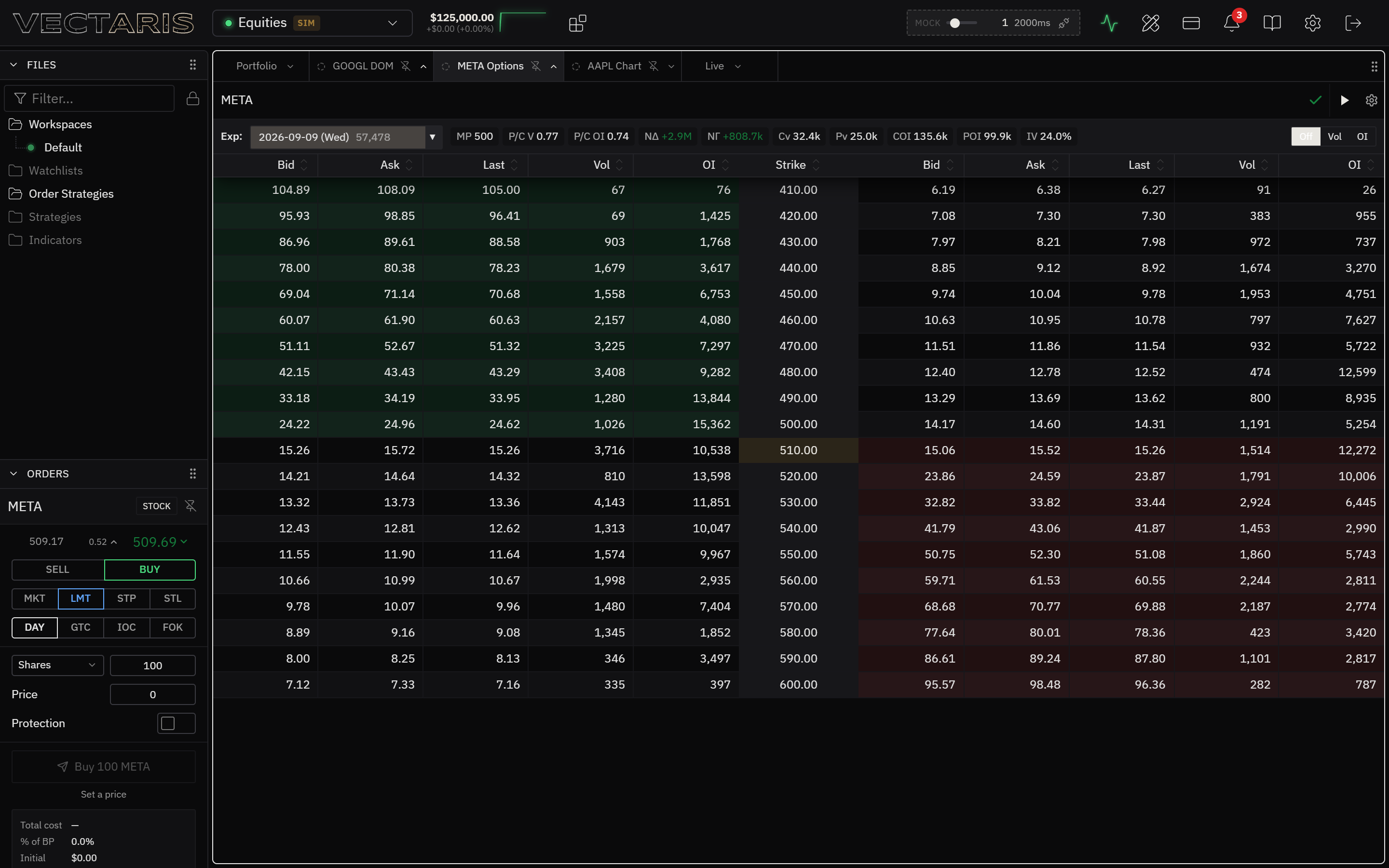The image size is (1389, 868).
Task: Select the STP order type
Action: pos(126,598)
